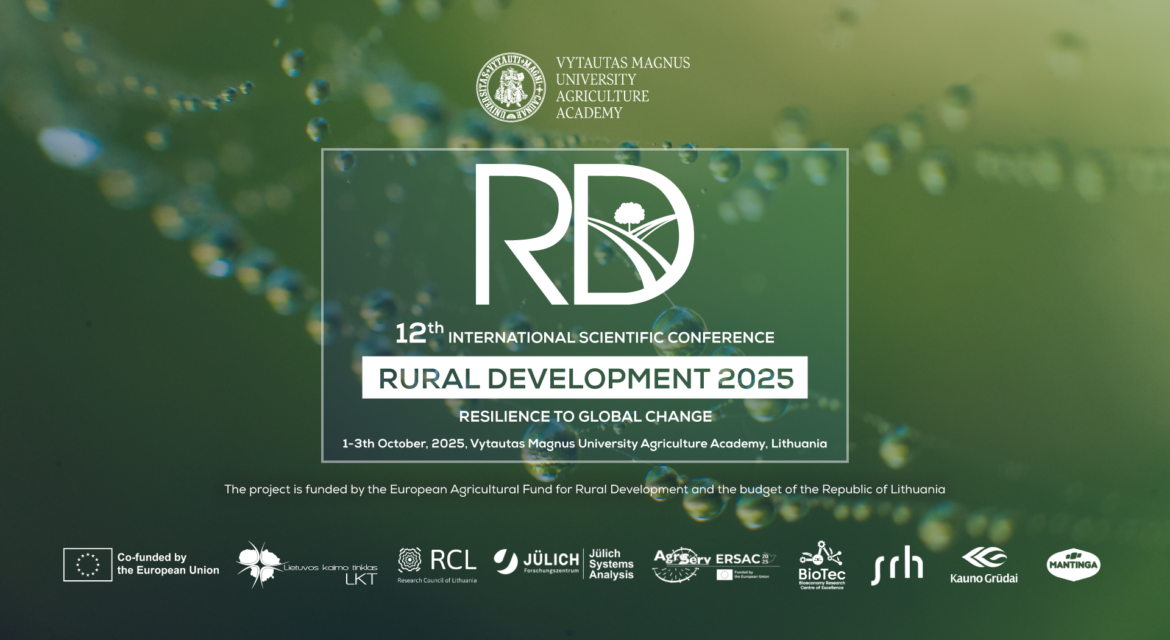
Task: Open the Kauno Grūdai logo
Action: coord(983,565)
